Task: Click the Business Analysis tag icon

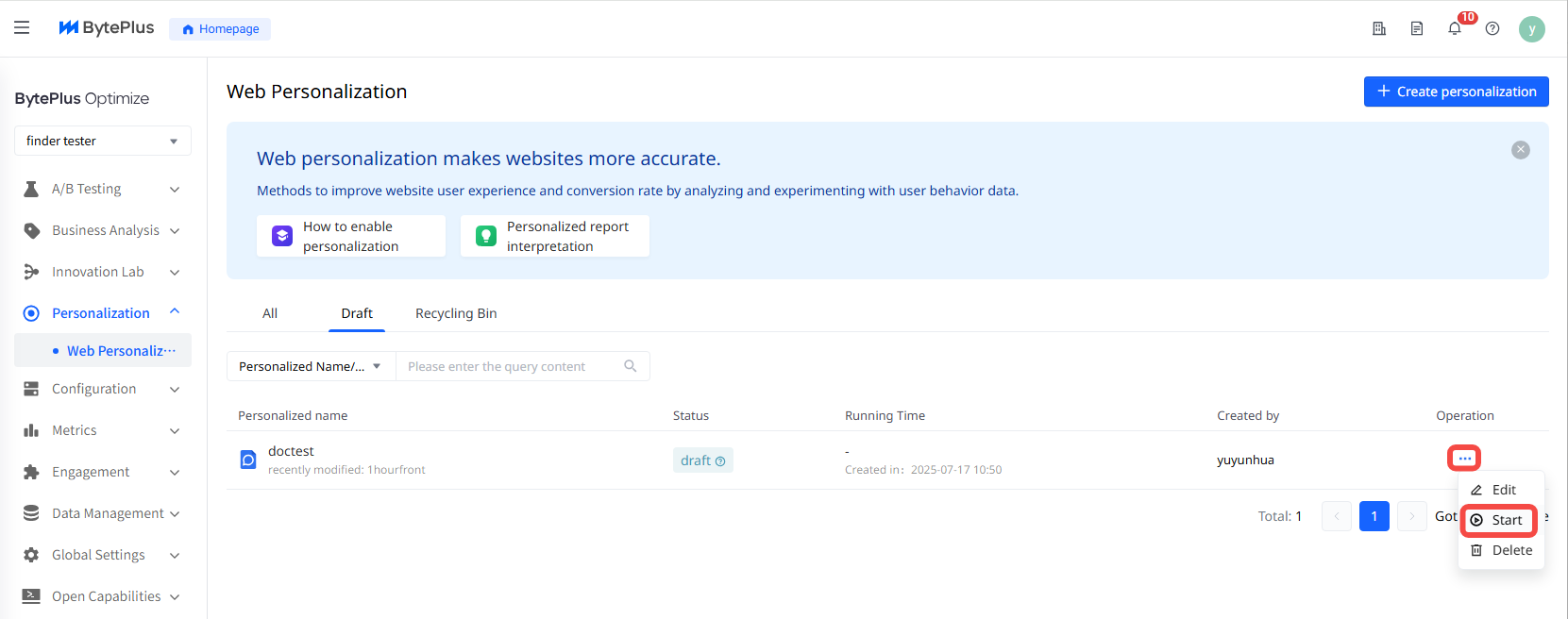Action: [31, 230]
